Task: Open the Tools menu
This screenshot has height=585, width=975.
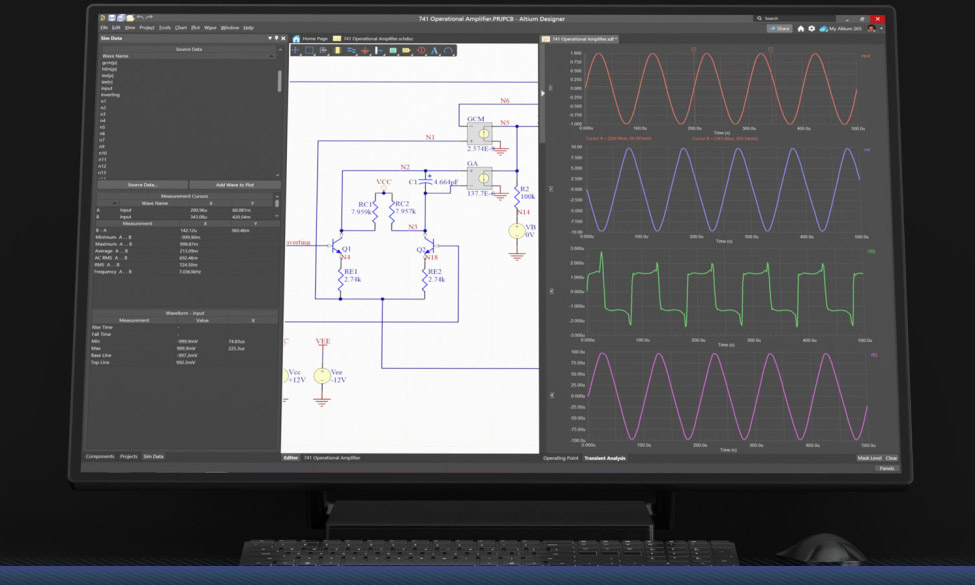Action: [164, 28]
